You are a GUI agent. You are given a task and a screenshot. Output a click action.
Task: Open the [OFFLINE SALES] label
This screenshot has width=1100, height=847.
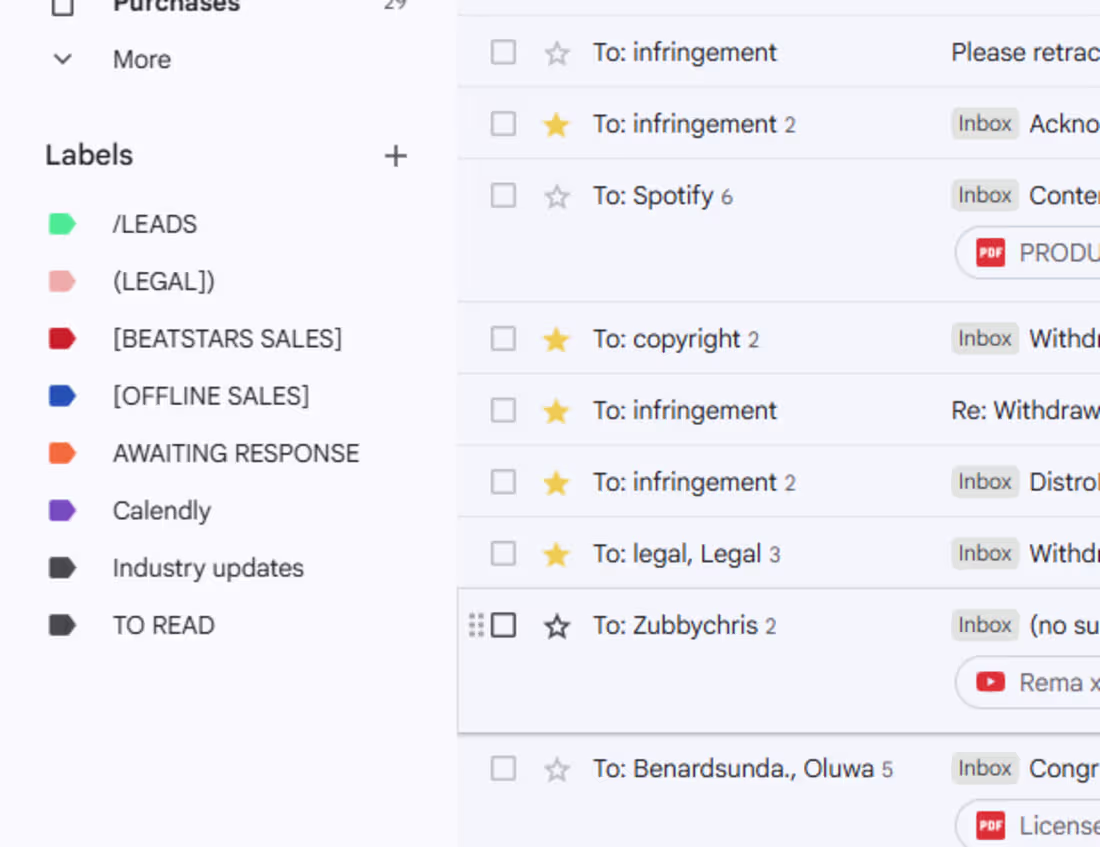click(x=210, y=396)
